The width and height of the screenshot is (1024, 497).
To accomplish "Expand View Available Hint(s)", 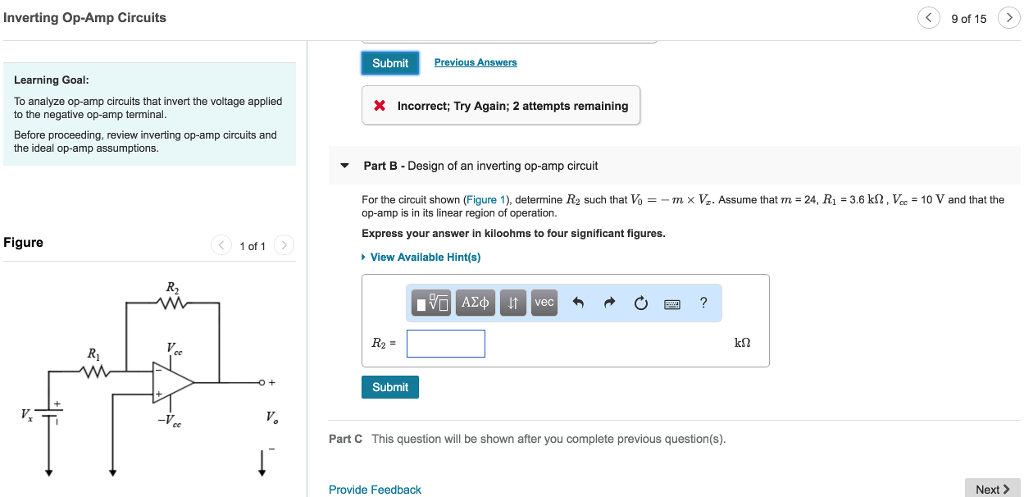I will tap(425, 257).
